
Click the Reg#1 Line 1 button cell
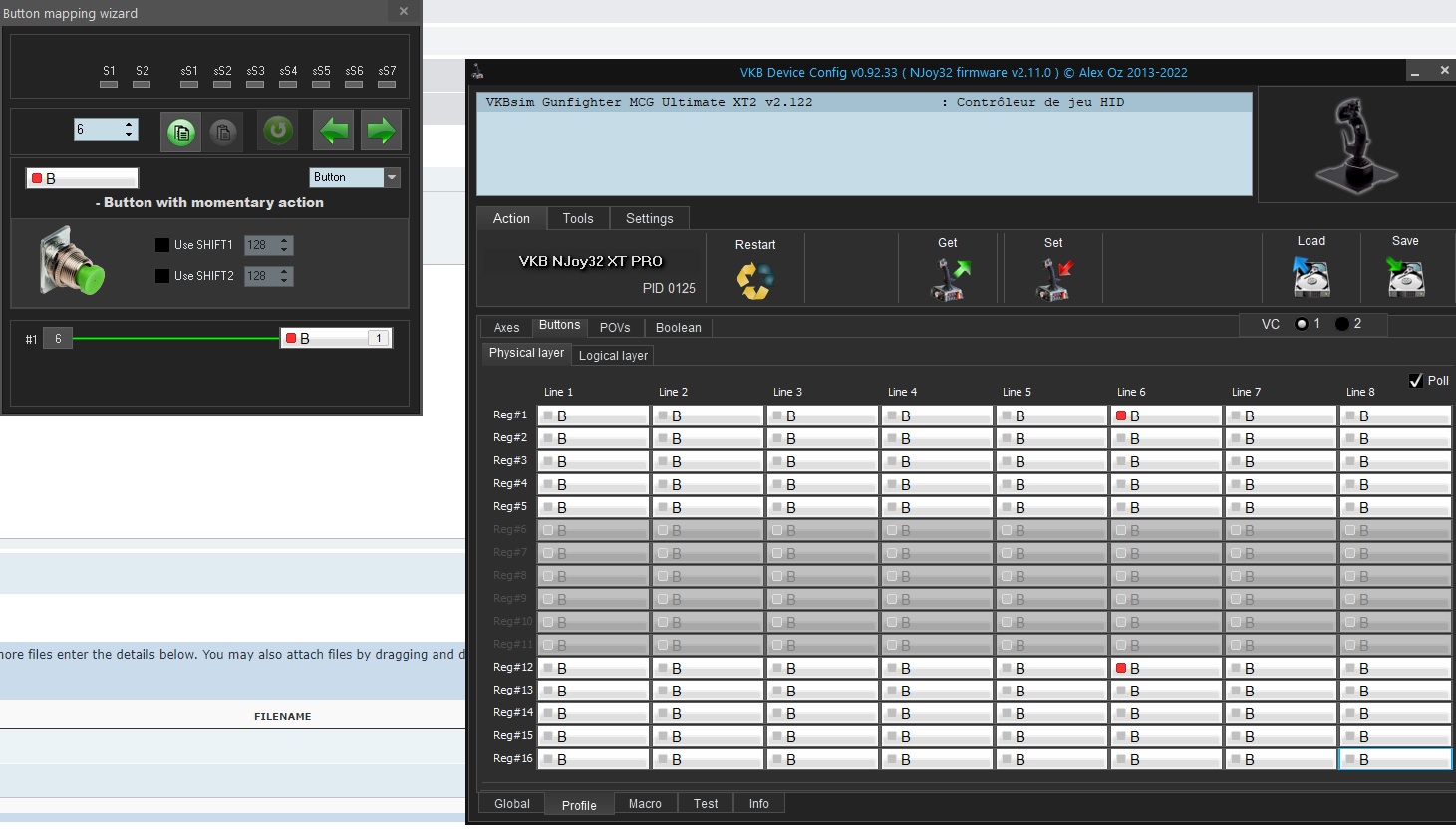point(594,416)
